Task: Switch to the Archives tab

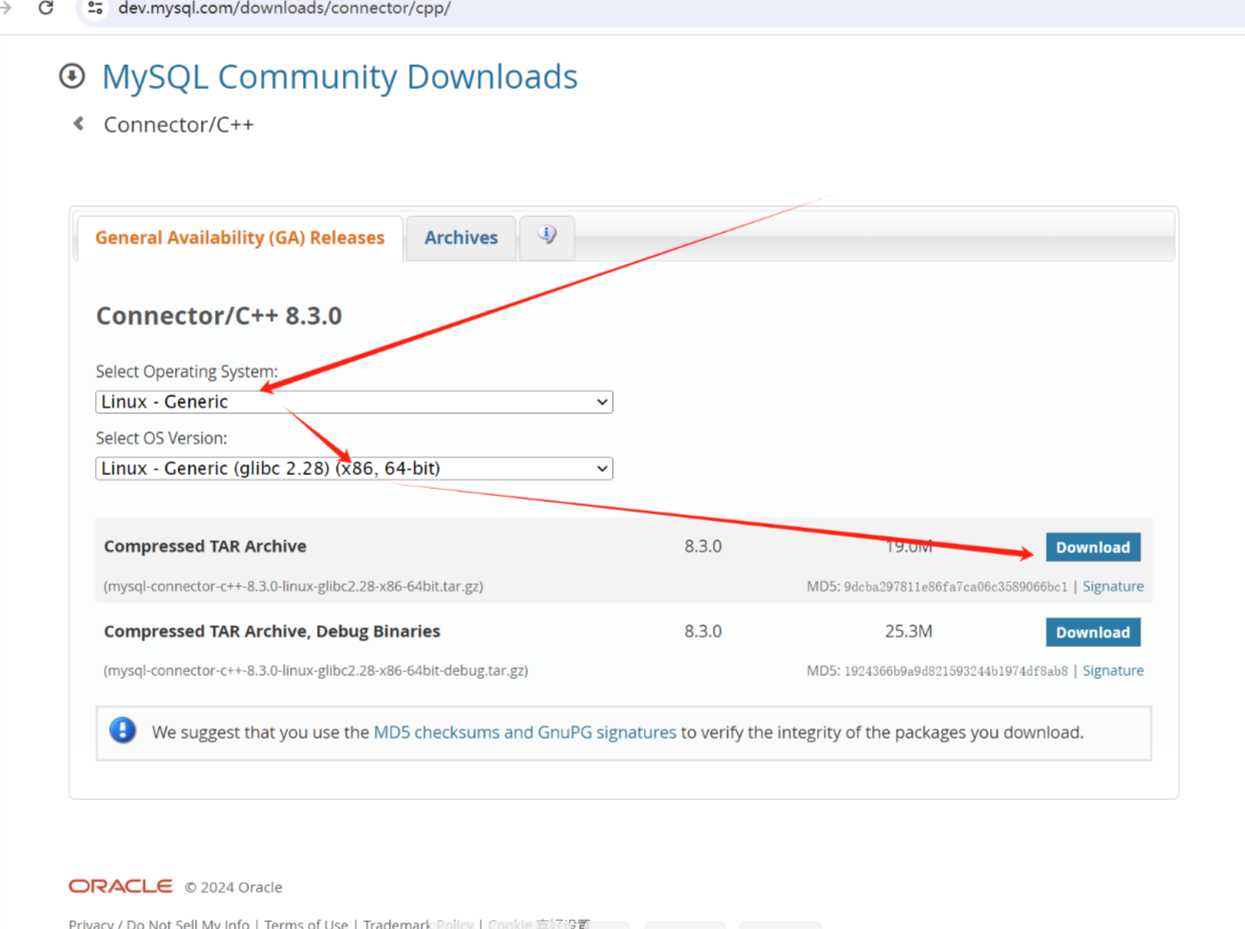Action: [461, 238]
